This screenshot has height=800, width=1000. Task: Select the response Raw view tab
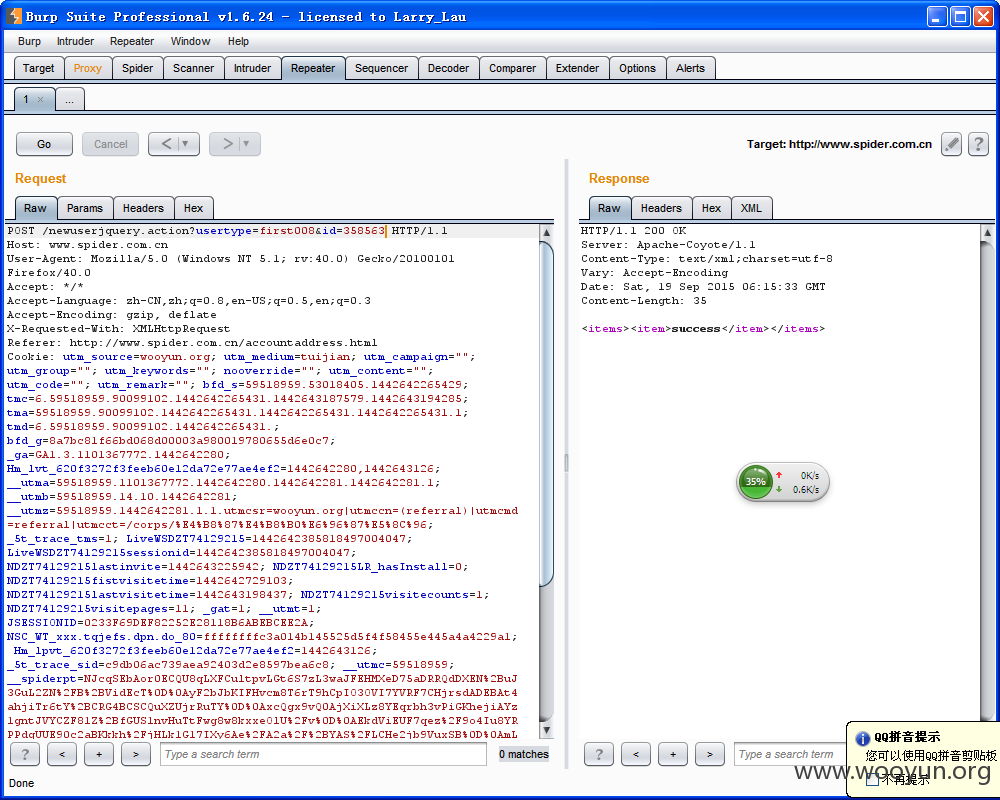point(609,209)
